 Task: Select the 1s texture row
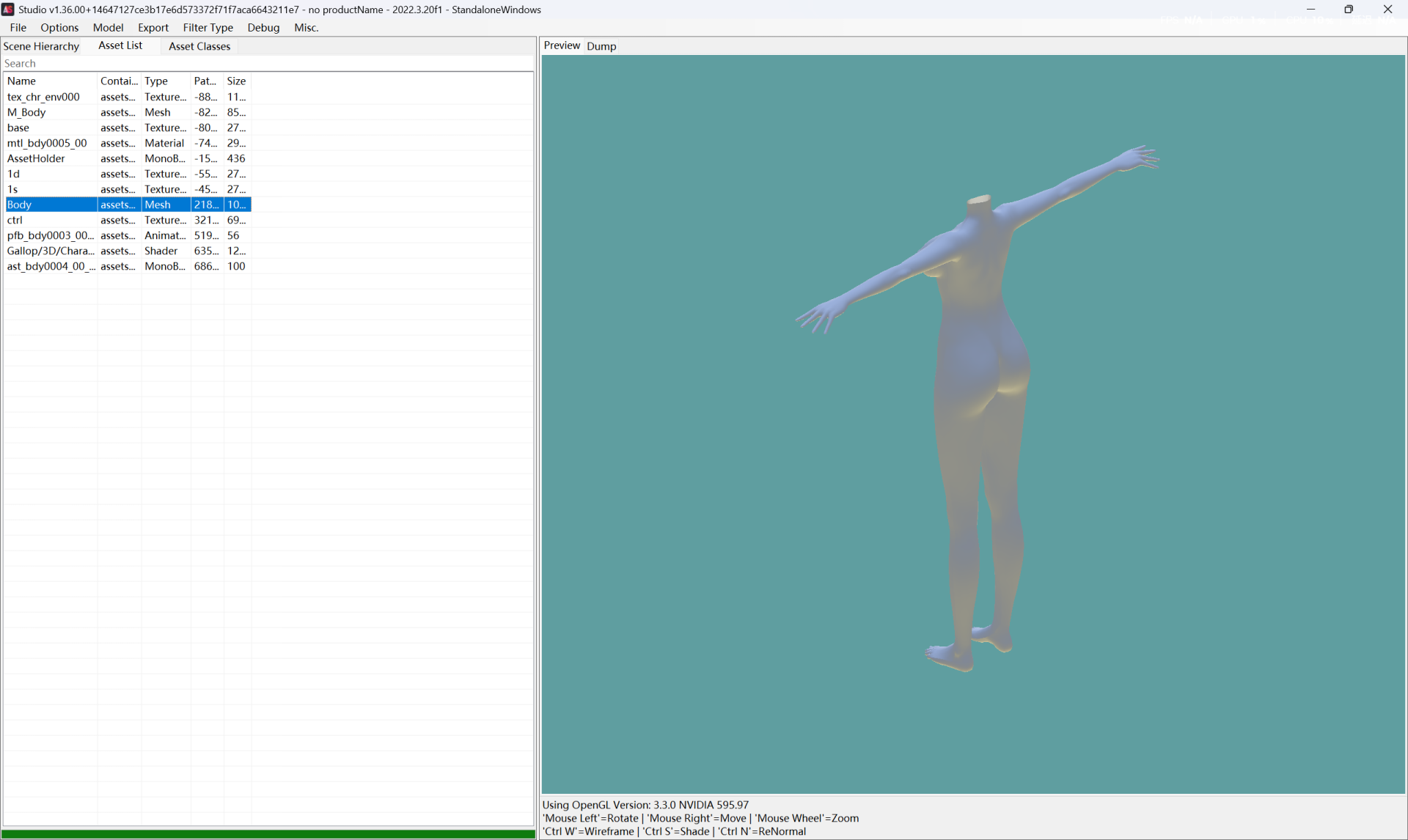pos(128,189)
